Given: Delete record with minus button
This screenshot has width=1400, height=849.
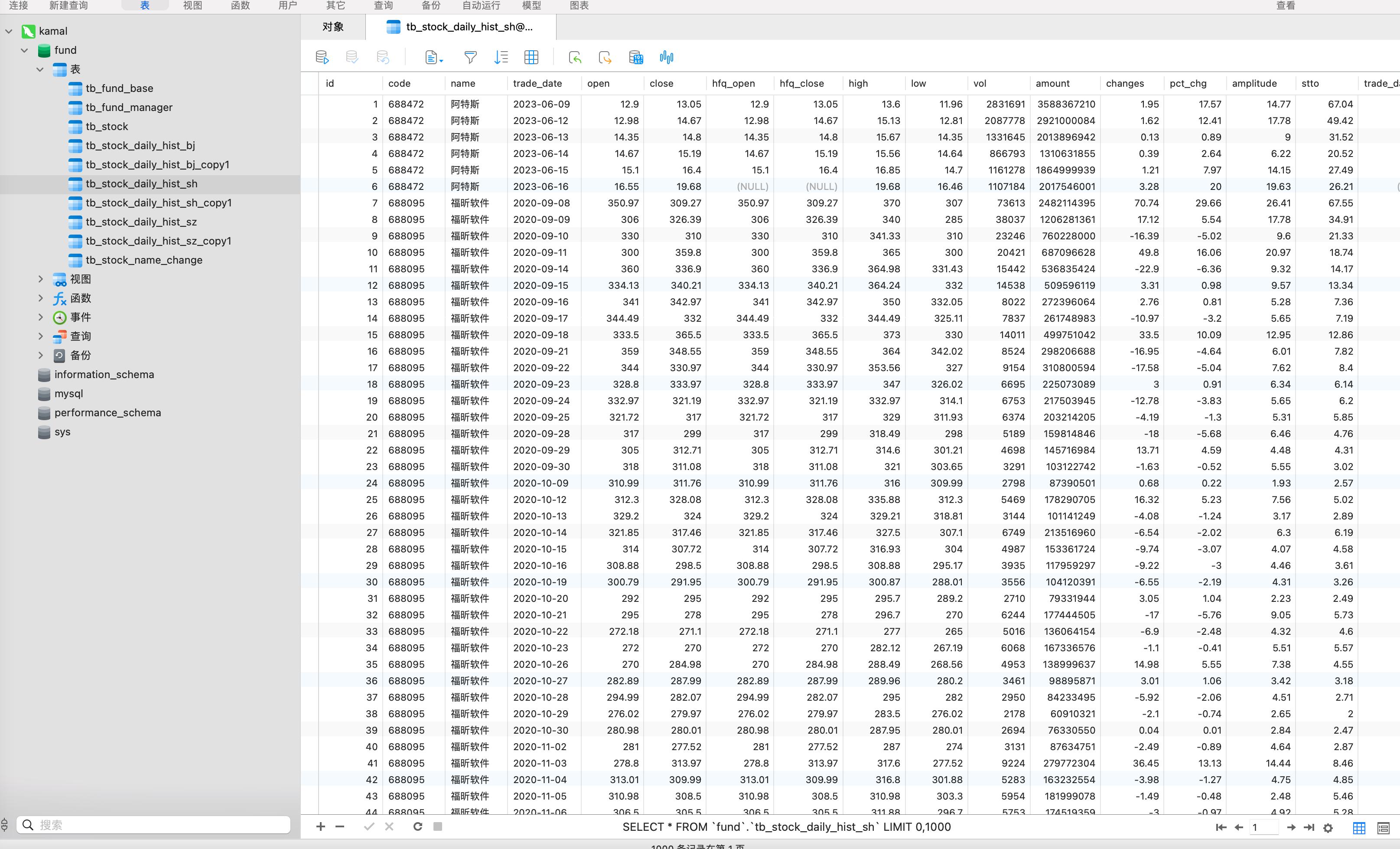Looking at the screenshot, I should [340, 826].
